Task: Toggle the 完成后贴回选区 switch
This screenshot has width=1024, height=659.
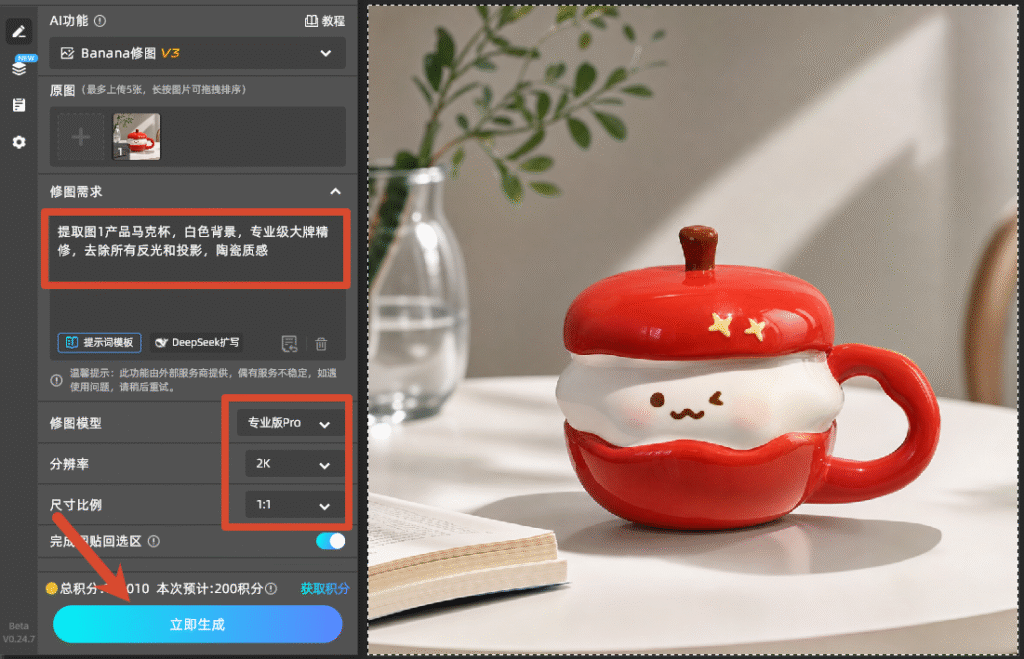Action: [x=330, y=541]
